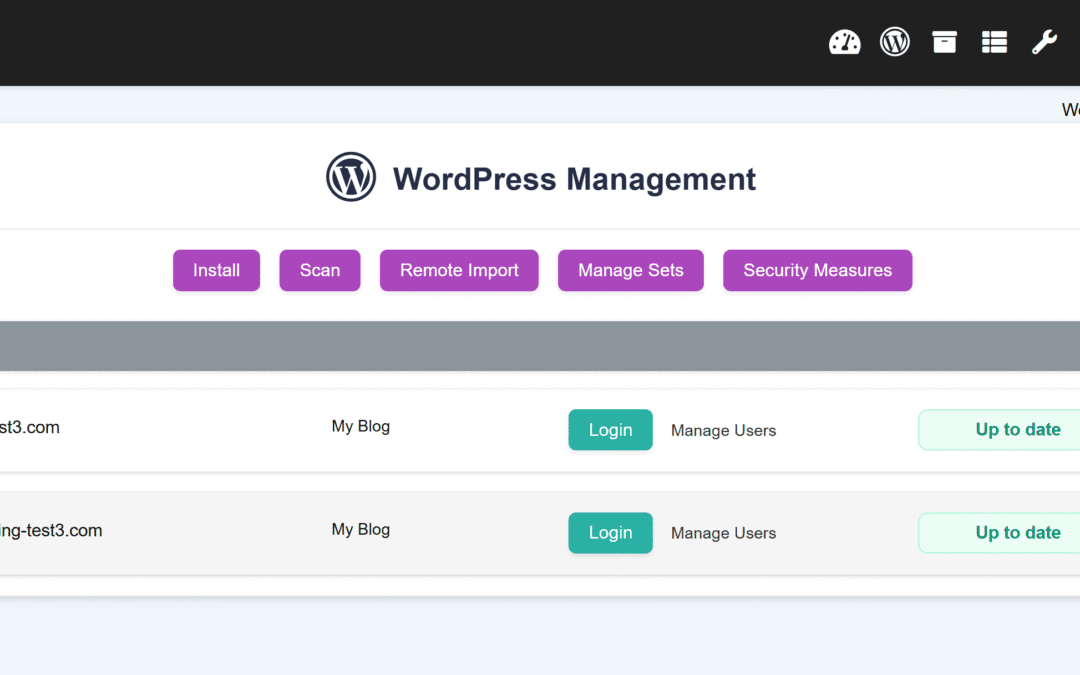This screenshot has width=1080, height=675.
Task: Select the ing-test3.com domain link
Action: [x=51, y=530]
